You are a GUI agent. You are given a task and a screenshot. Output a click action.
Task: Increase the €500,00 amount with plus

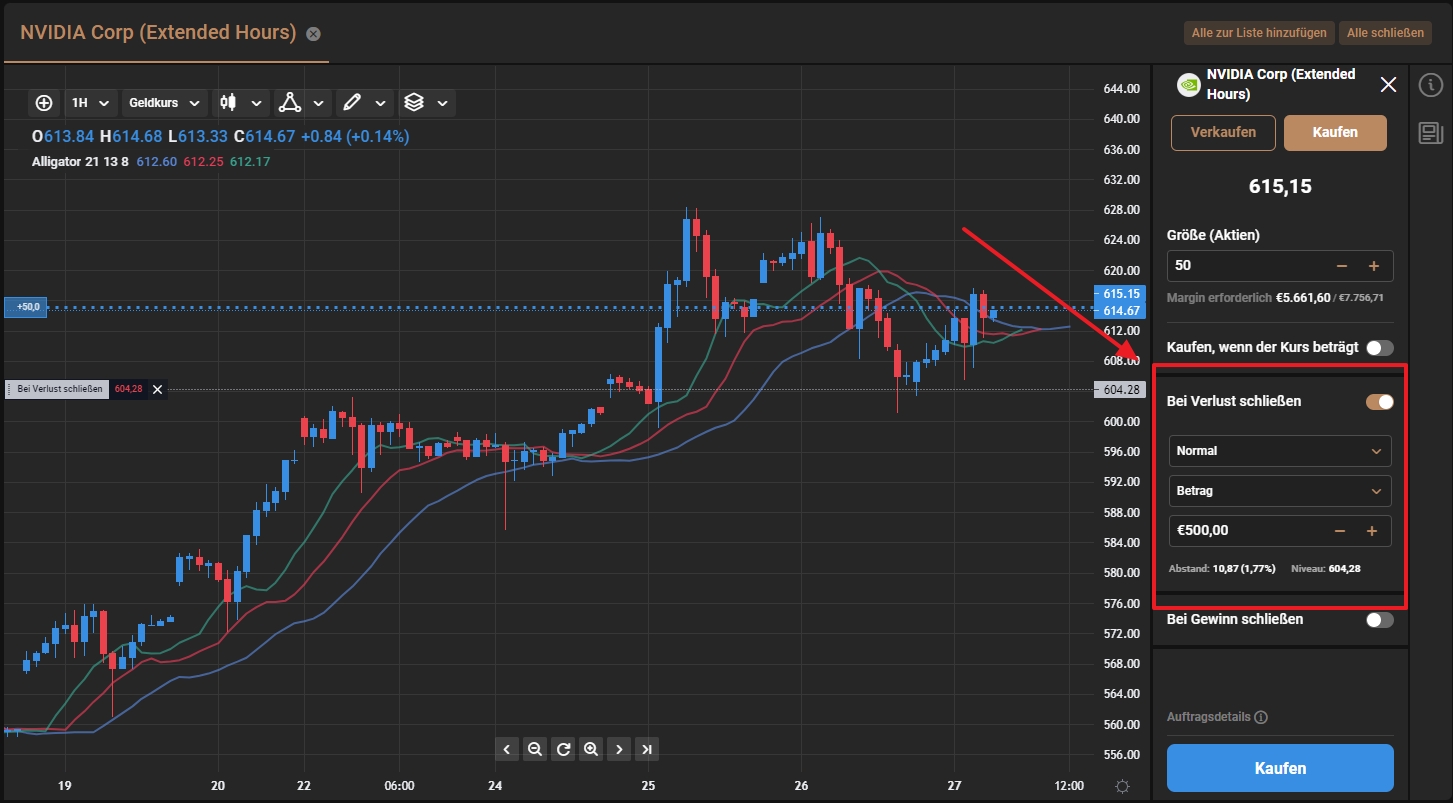pos(1372,531)
